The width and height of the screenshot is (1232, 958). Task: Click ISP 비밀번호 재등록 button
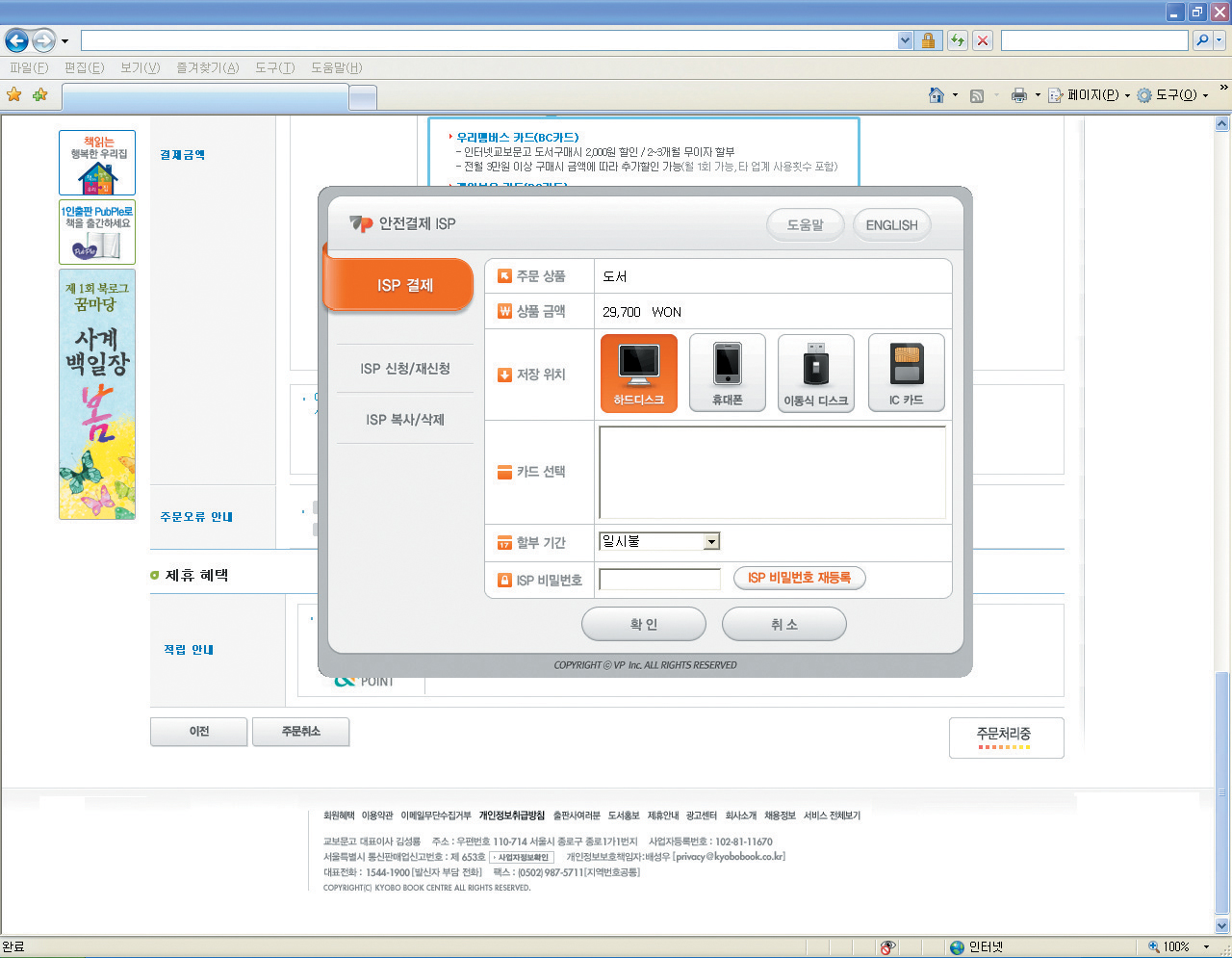[799, 578]
